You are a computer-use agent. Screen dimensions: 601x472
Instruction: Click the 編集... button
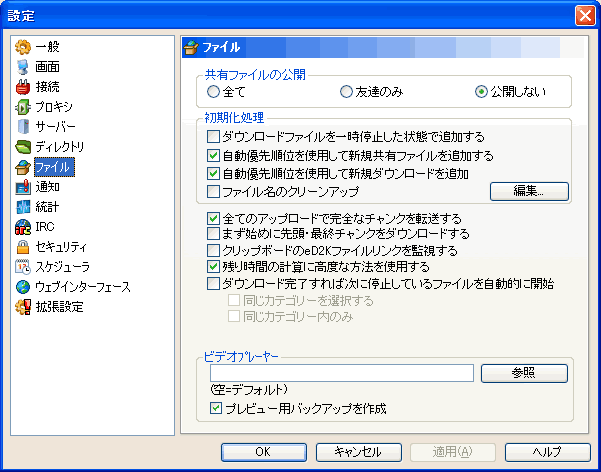click(x=529, y=191)
